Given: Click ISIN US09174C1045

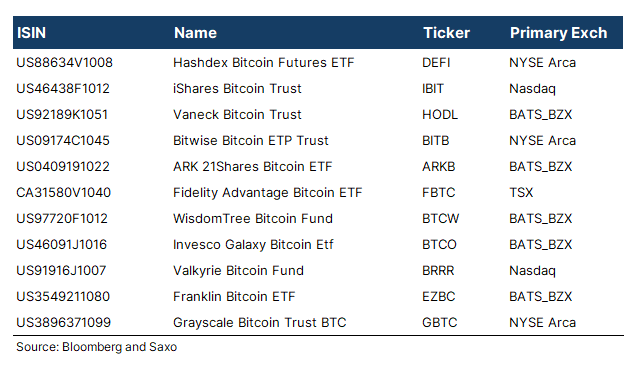Looking at the screenshot, I should 63,141.
